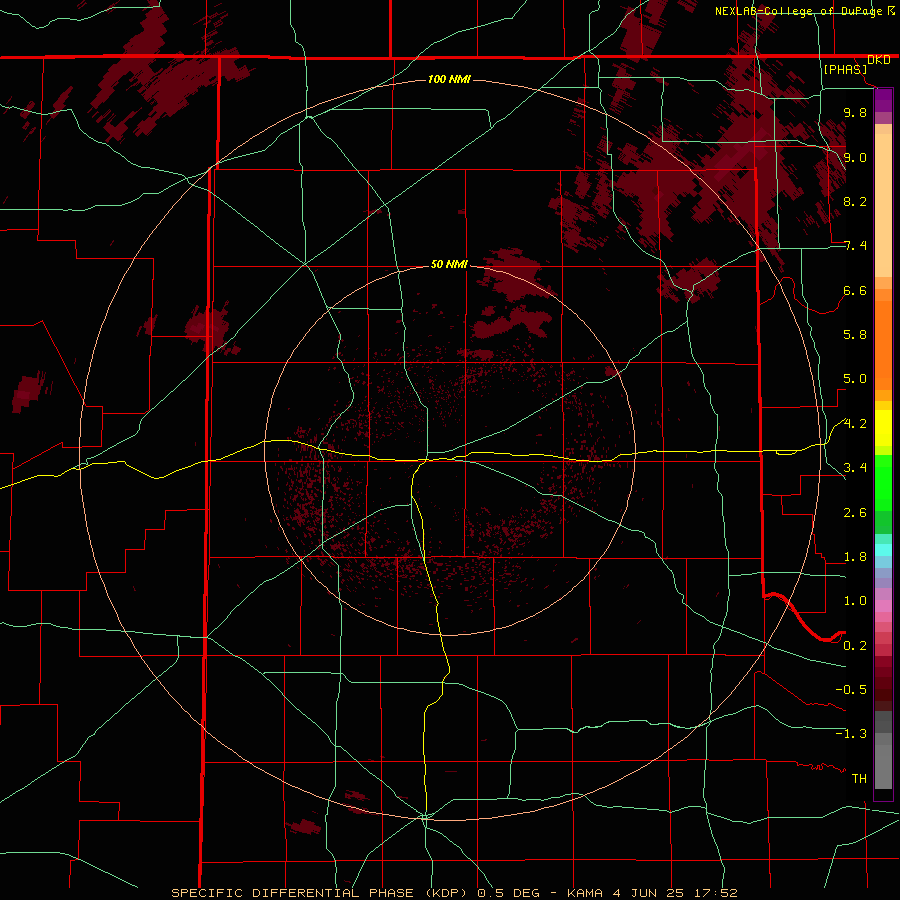
Task: Pick the purple band atop the color bar
Action: point(883,100)
